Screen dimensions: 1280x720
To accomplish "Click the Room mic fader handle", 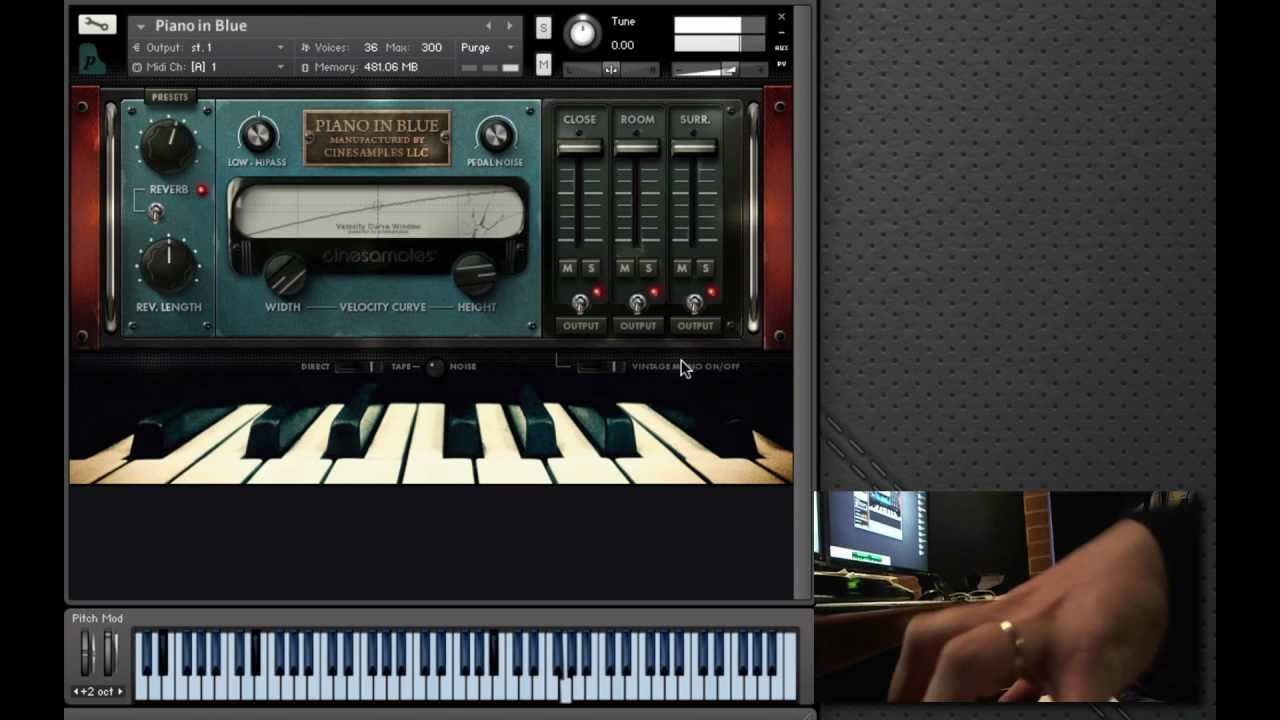I will point(637,148).
